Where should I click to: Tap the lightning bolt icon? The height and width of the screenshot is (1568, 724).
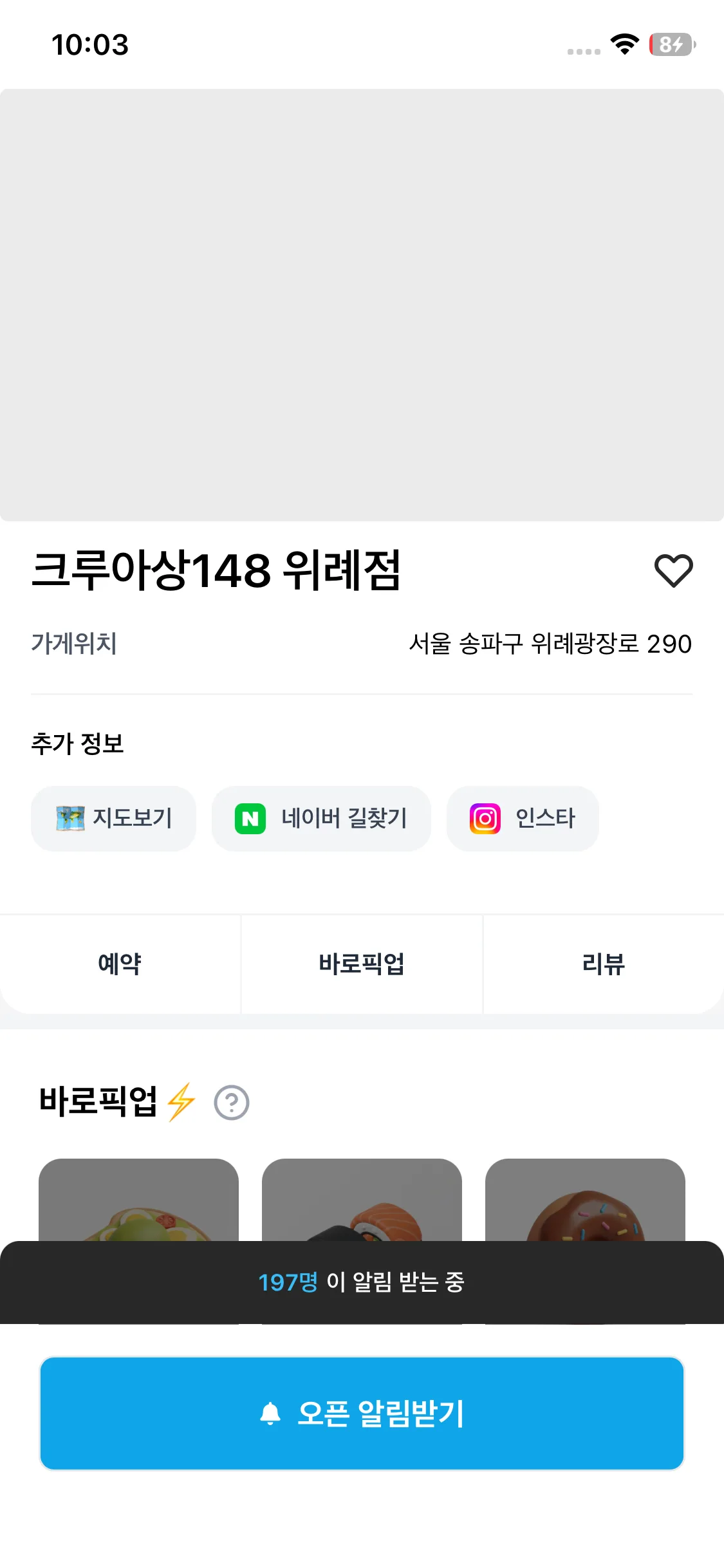[181, 1101]
